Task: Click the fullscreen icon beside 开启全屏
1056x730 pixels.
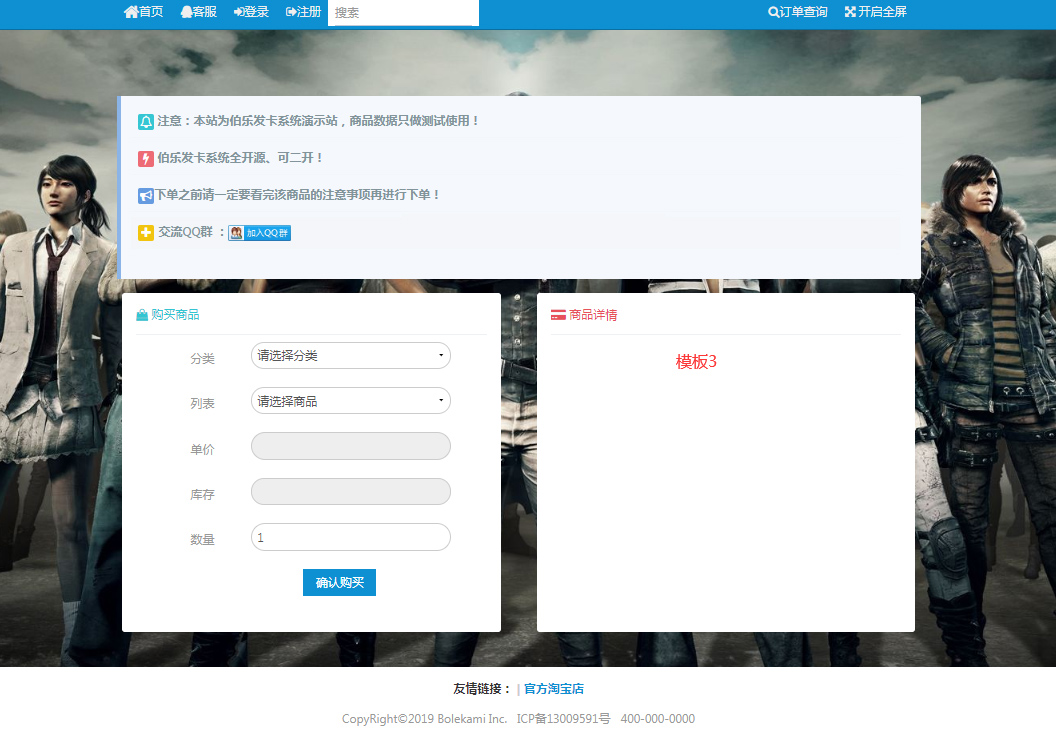Action: click(847, 13)
